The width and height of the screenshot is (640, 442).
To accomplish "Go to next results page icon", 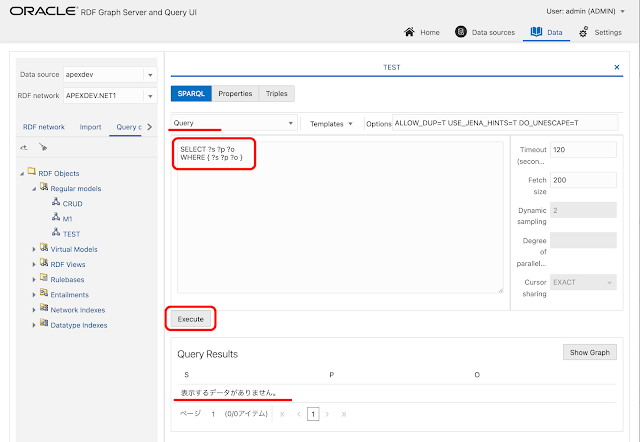I will tap(327, 414).
